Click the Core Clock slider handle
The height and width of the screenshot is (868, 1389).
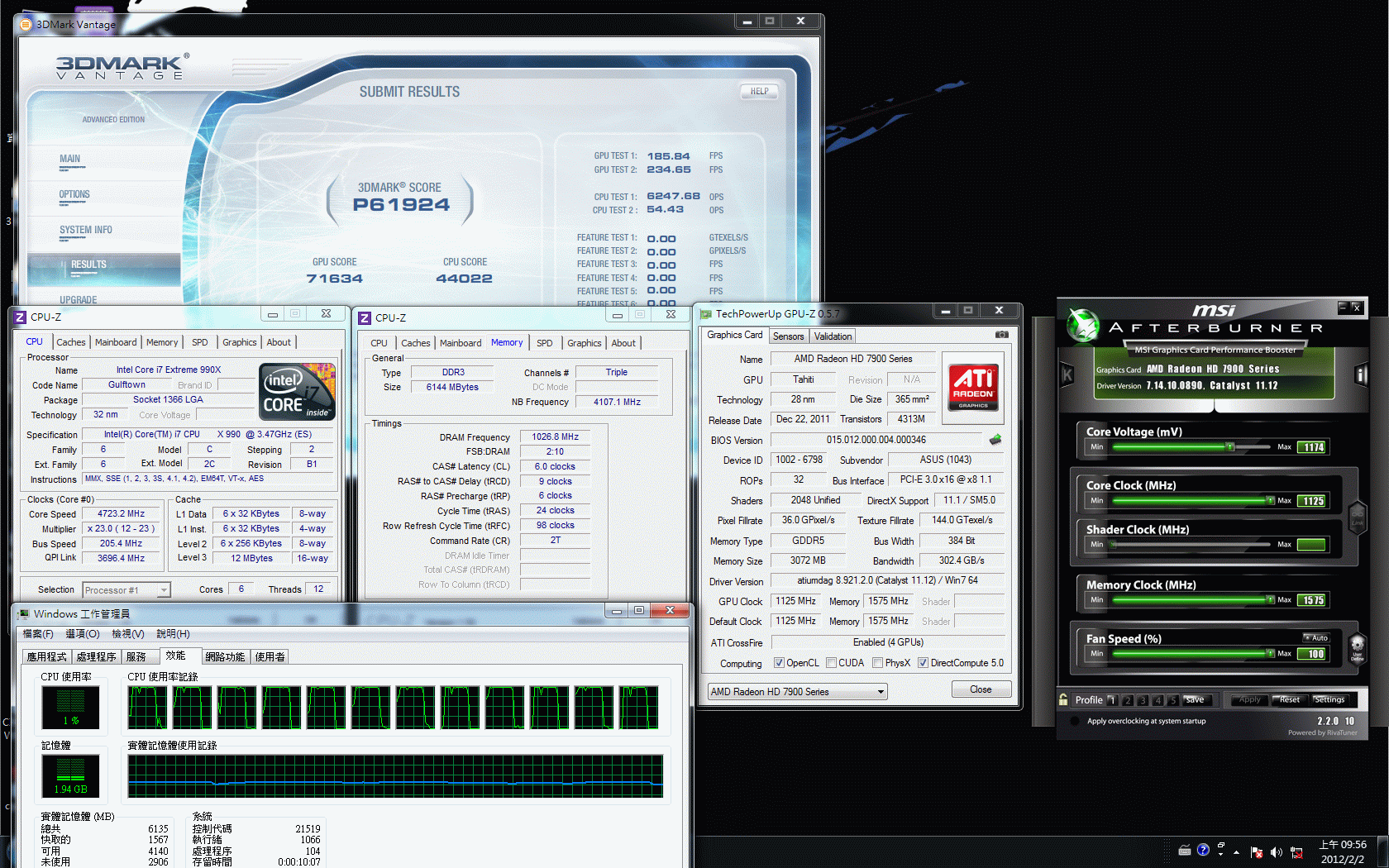(1270, 500)
